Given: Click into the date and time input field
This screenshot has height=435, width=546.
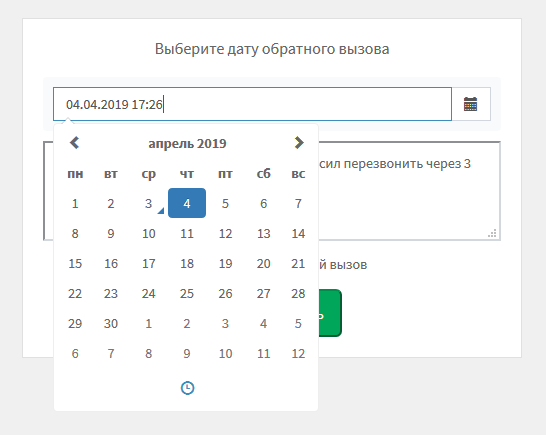Looking at the screenshot, I should point(252,104).
